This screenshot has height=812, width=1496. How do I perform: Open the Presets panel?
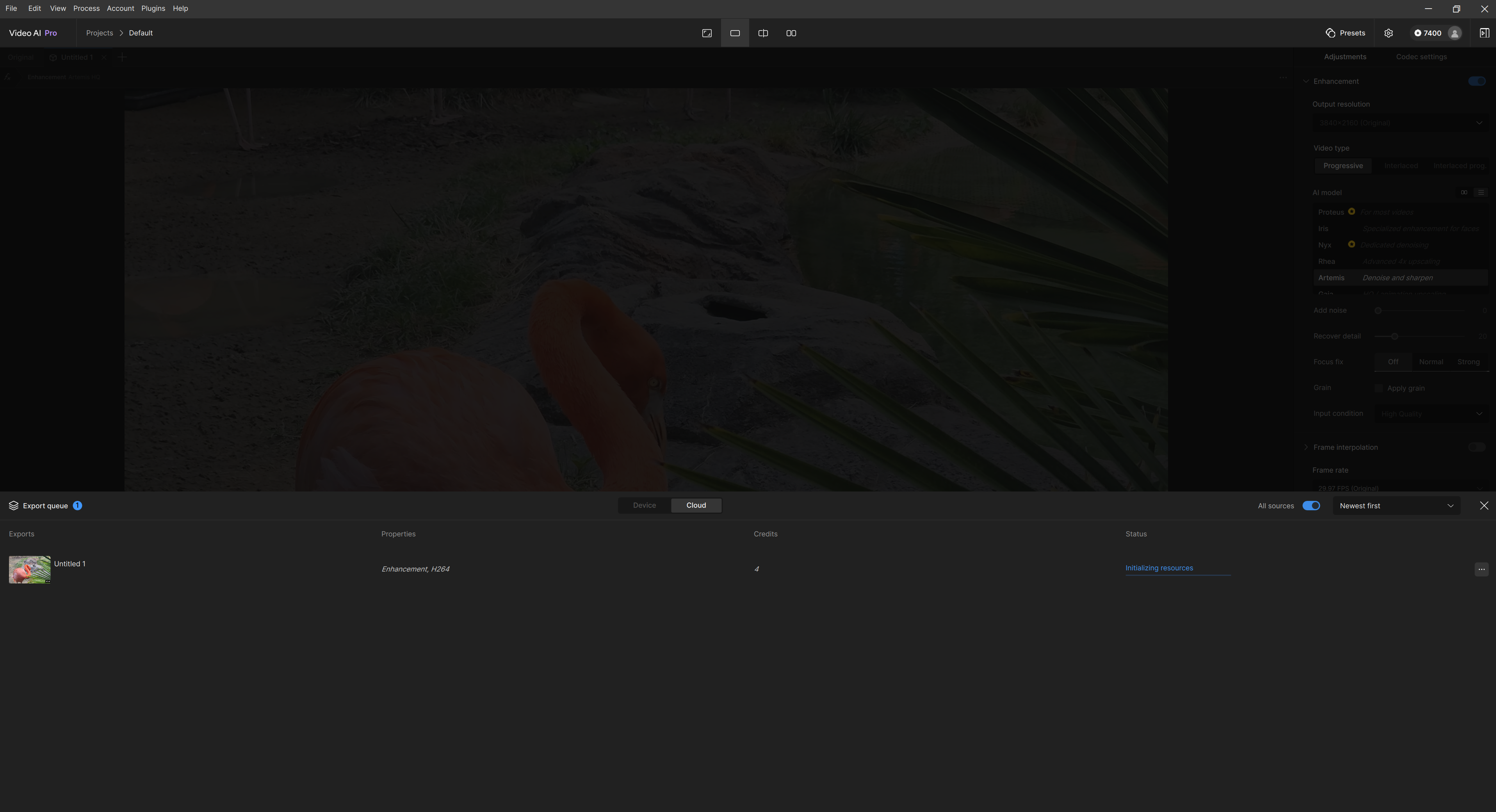[x=1346, y=33]
